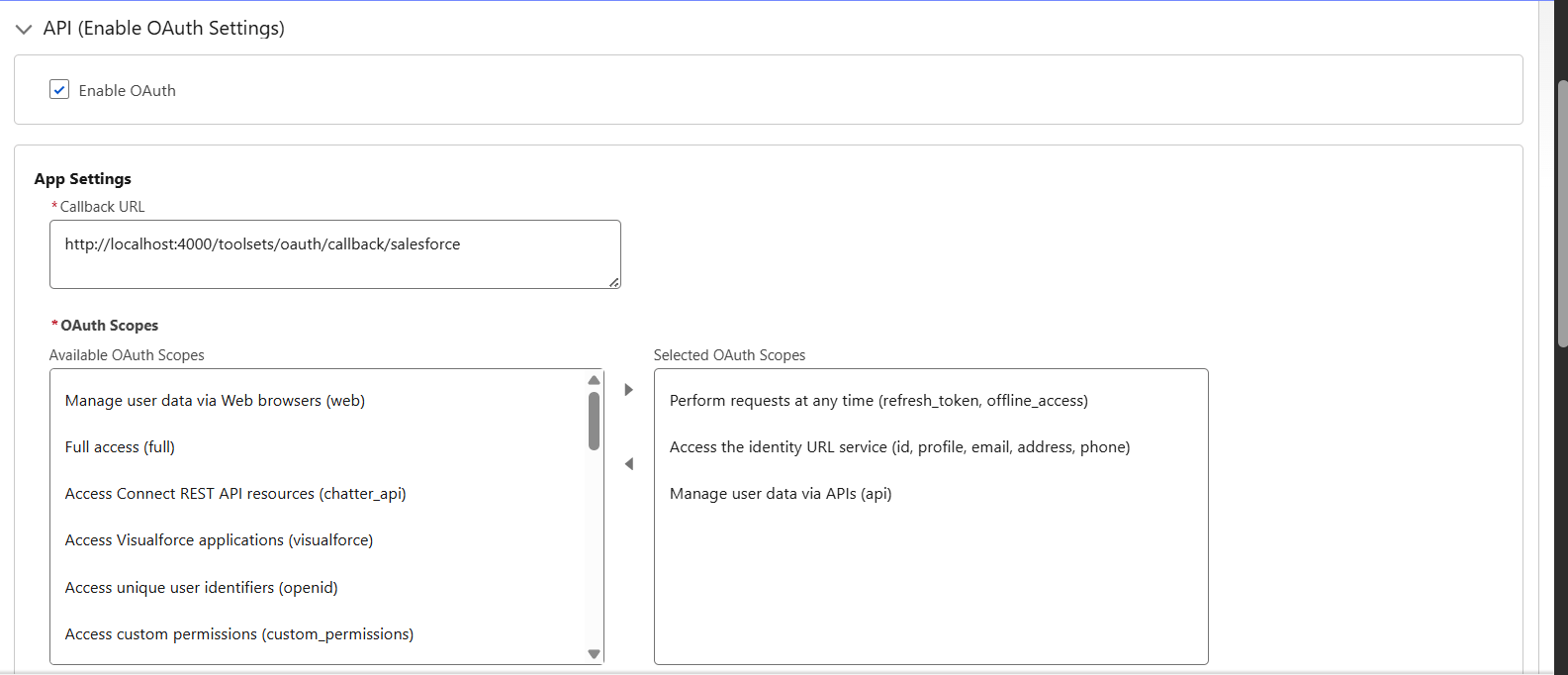The image size is (1568, 675).
Task: Select 'Access Visualforce applications (visualforce)' scope
Action: click(x=220, y=540)
